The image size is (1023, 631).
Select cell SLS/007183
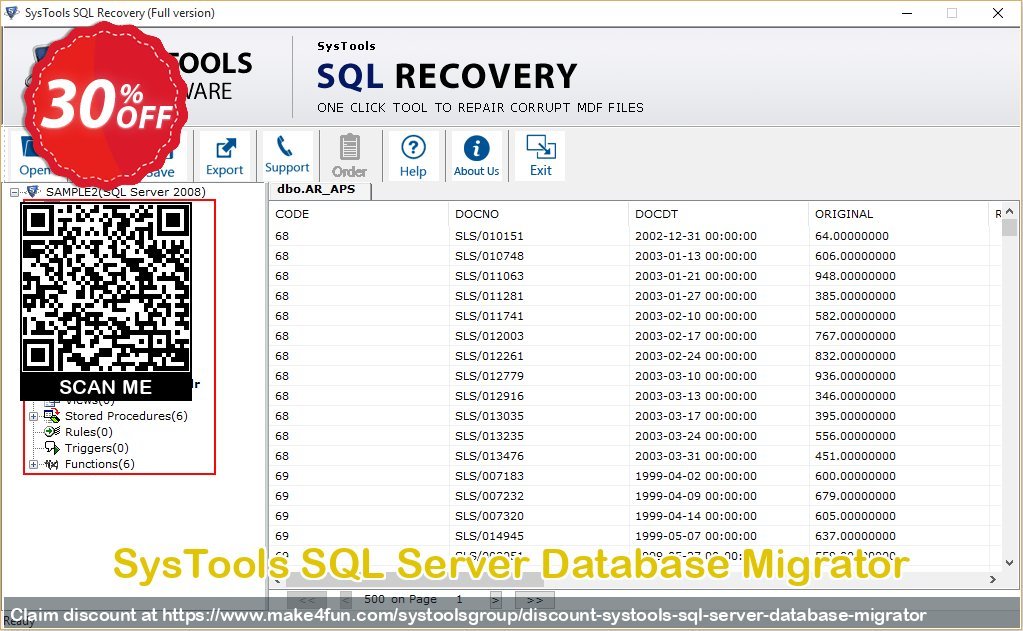tap(489, 476)
